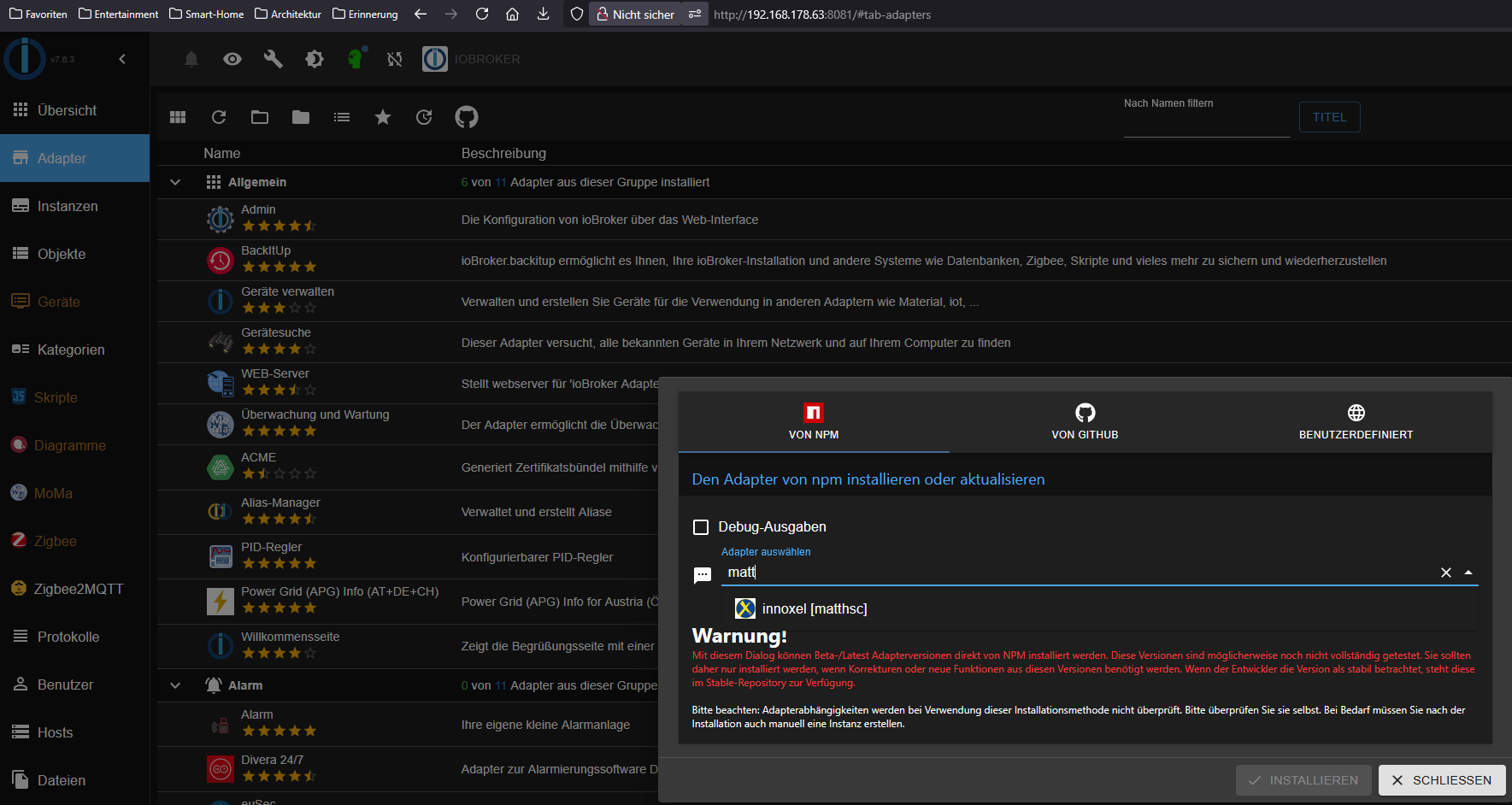Click the Nicht sicher site info button
Screen dimensions: 1512x805
[635, 14]
